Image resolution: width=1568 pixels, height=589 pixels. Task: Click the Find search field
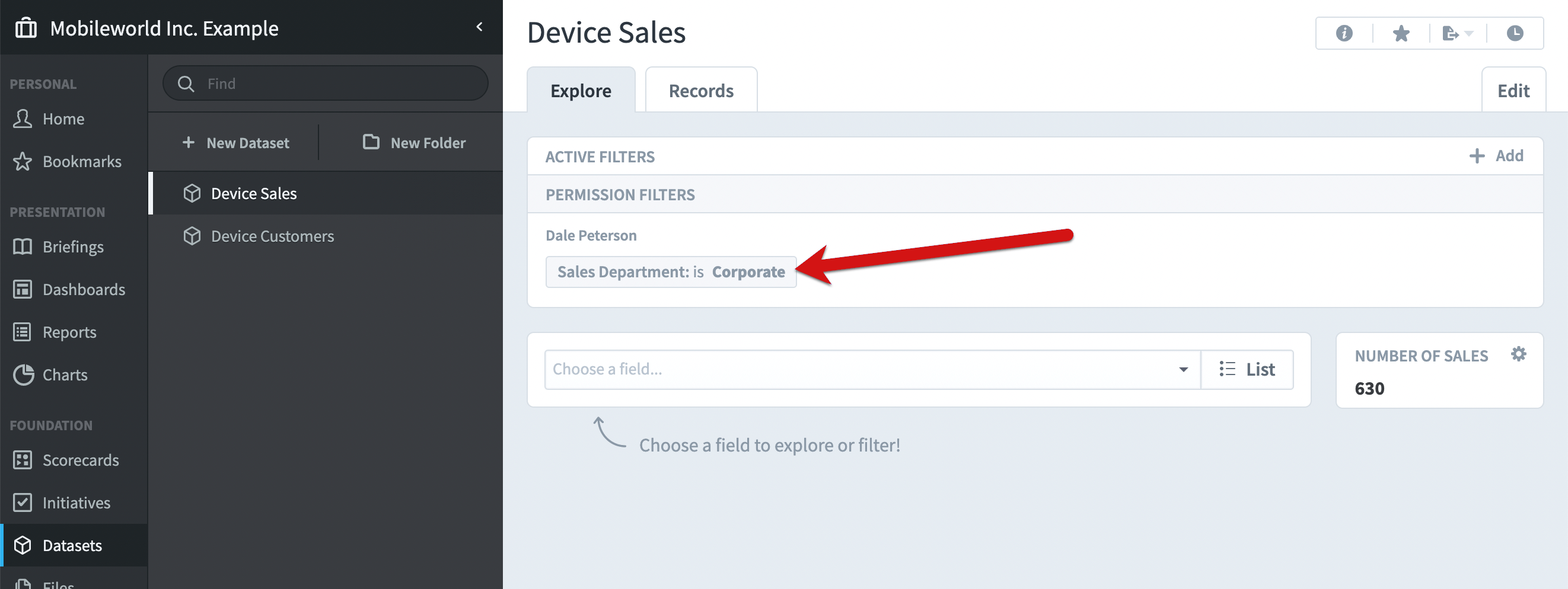[x=325, y=84]
